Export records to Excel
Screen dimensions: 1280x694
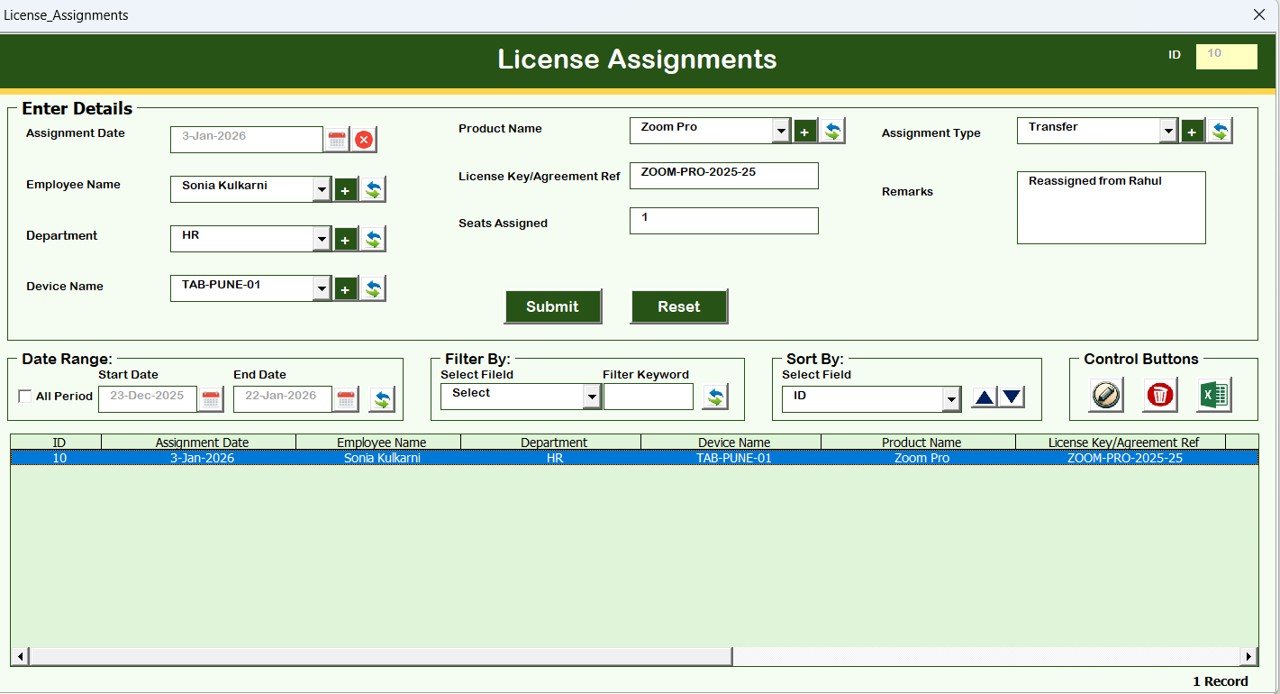tap(1213, 395)
